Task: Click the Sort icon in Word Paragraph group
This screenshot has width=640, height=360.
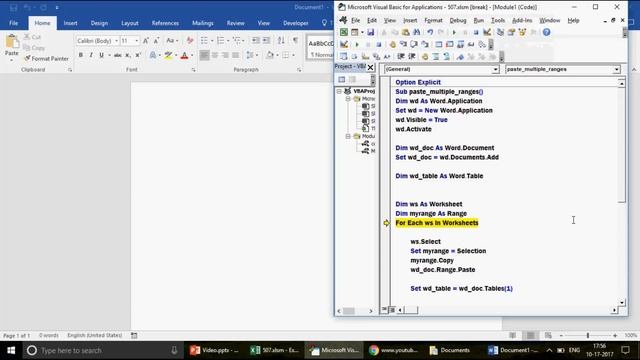Action: (281, 40)
